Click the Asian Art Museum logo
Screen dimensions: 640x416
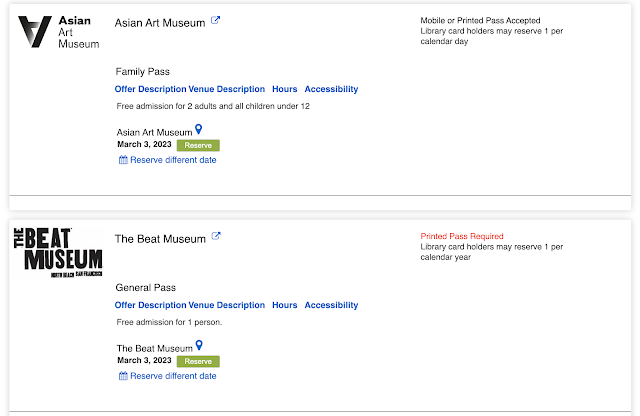click(60, 31)
